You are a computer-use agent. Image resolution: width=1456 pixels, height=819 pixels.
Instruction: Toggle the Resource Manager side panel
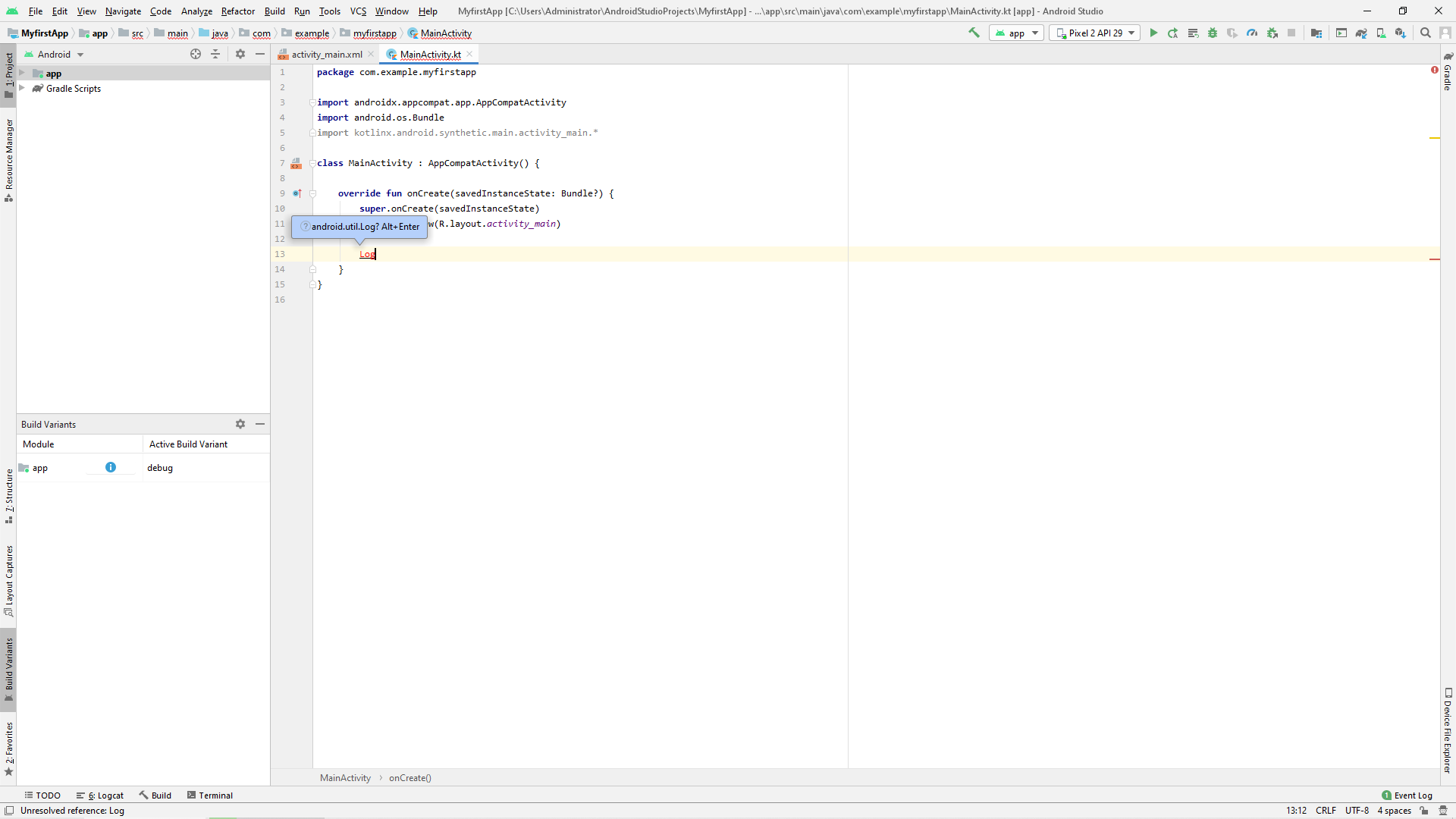tap(8, 159)
